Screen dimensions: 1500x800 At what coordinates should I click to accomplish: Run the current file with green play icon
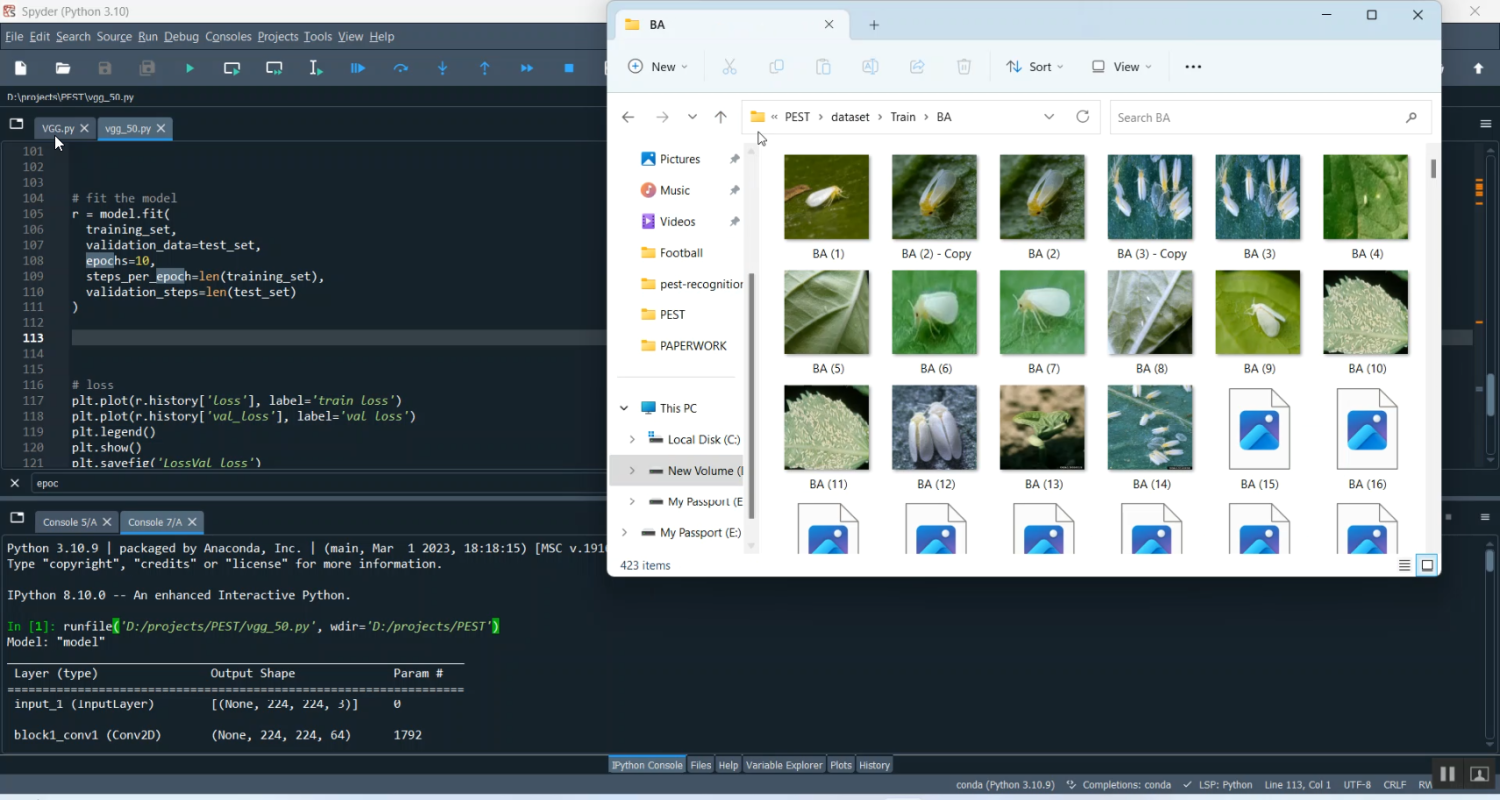click(190, 68)
